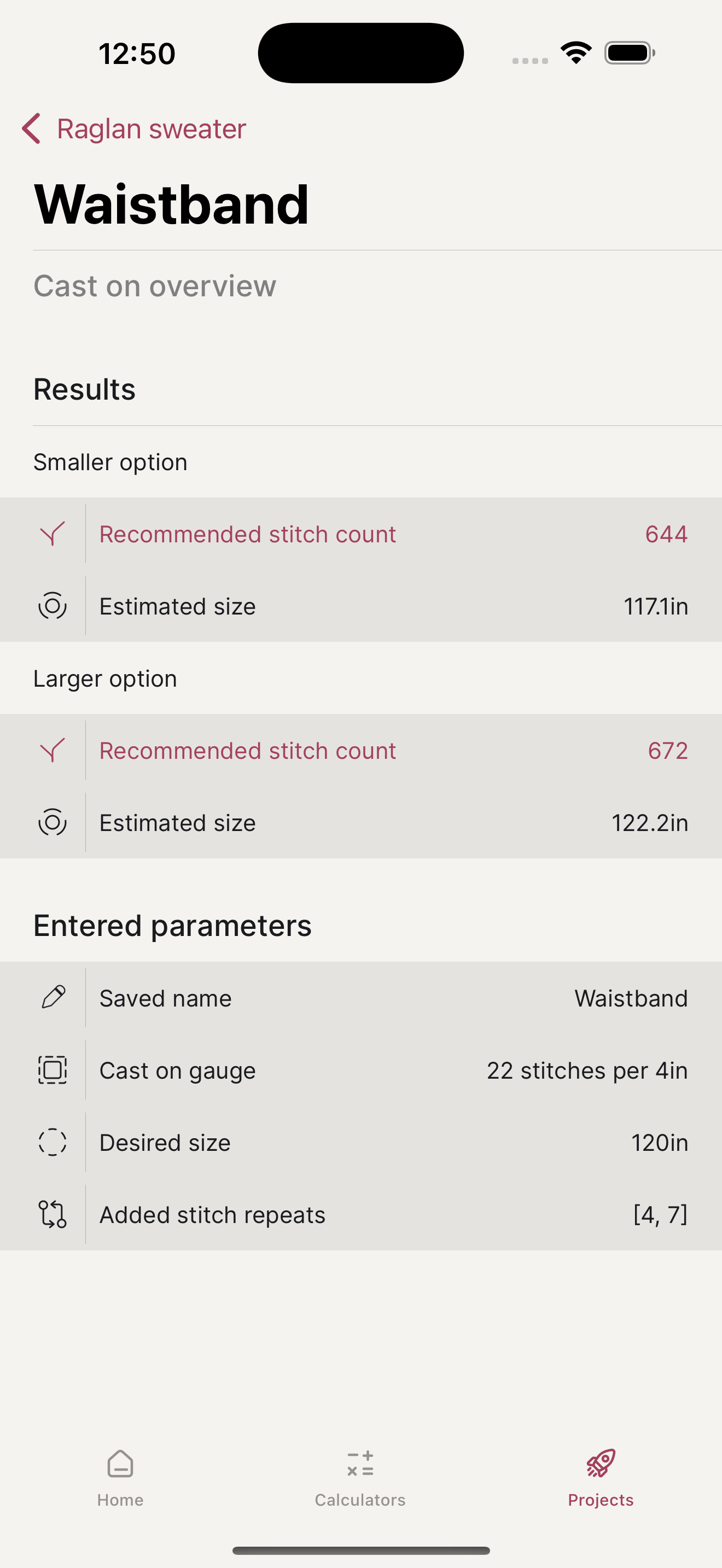
Task: Tap the smaller option stitch count icon
Action: pos(53,534)
